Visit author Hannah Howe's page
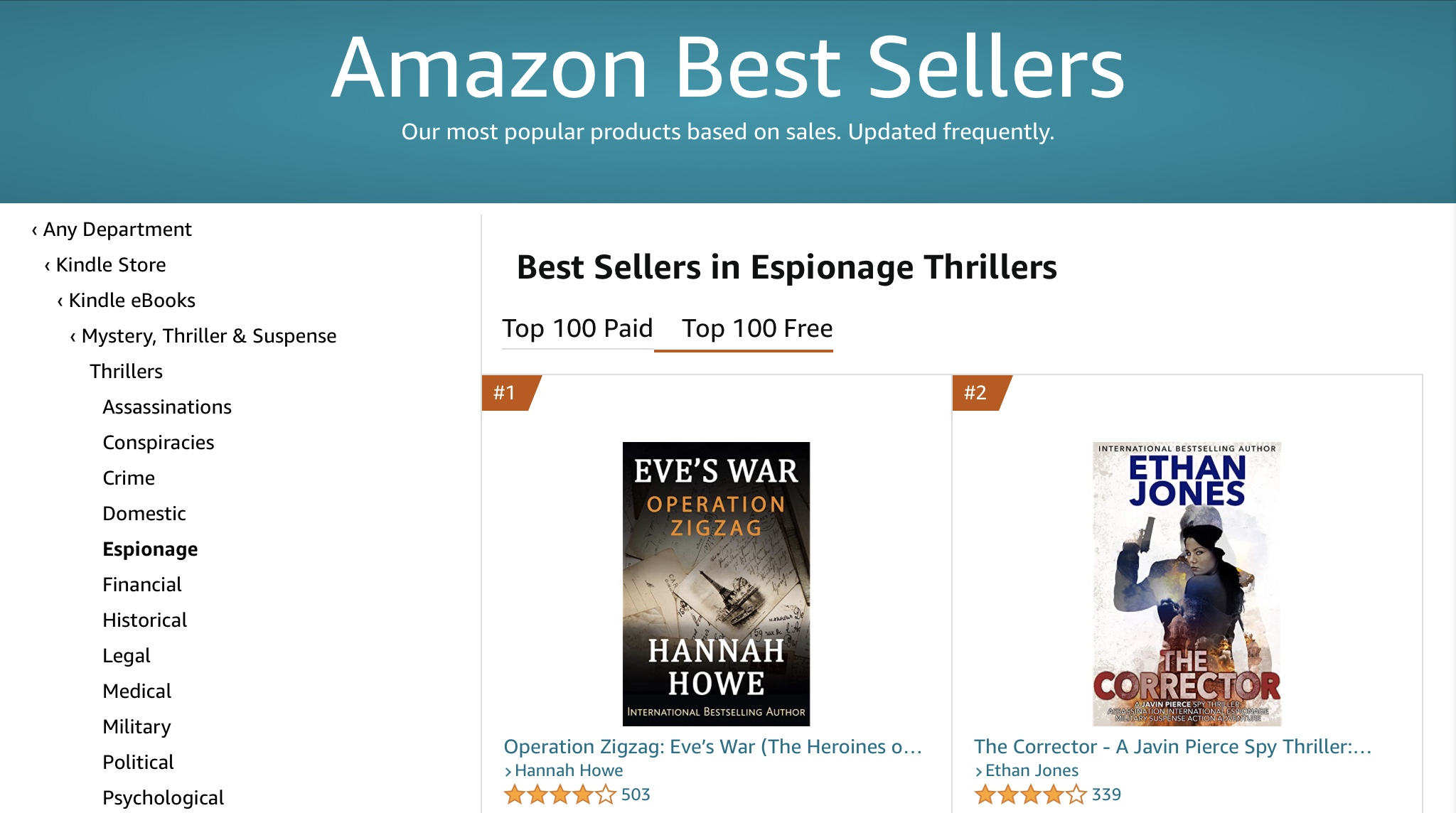The image size is (1456, 813). [568, 770]
